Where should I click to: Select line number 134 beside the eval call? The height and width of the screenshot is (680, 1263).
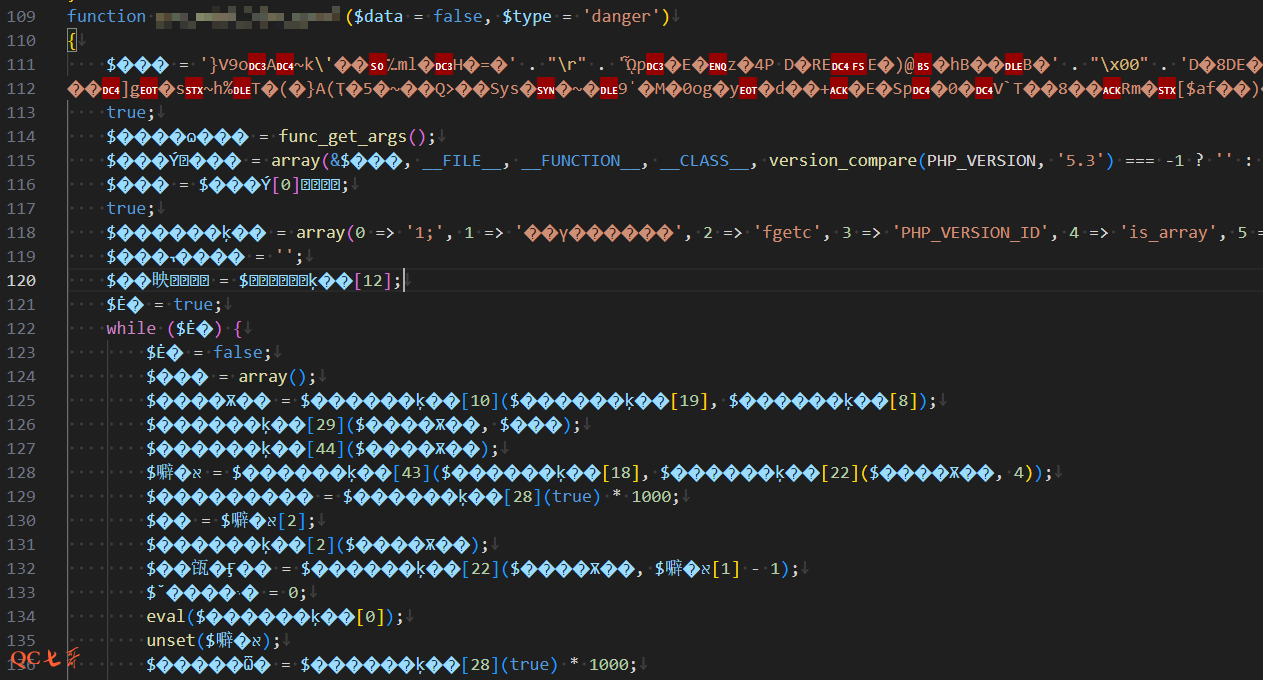[x=21, y=616]
